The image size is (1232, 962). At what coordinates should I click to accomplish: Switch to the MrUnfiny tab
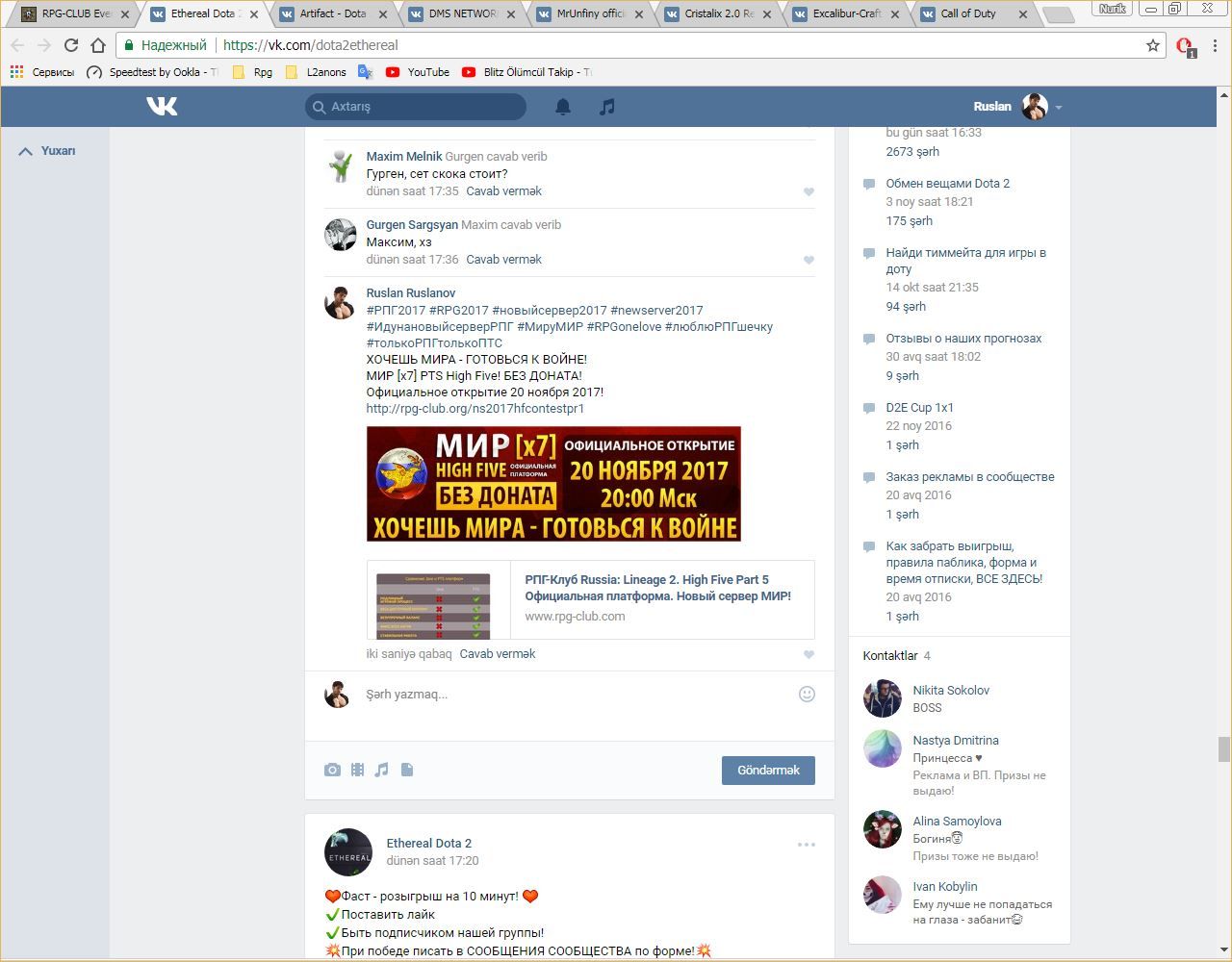pyautogui.click(x=590, y=14)
